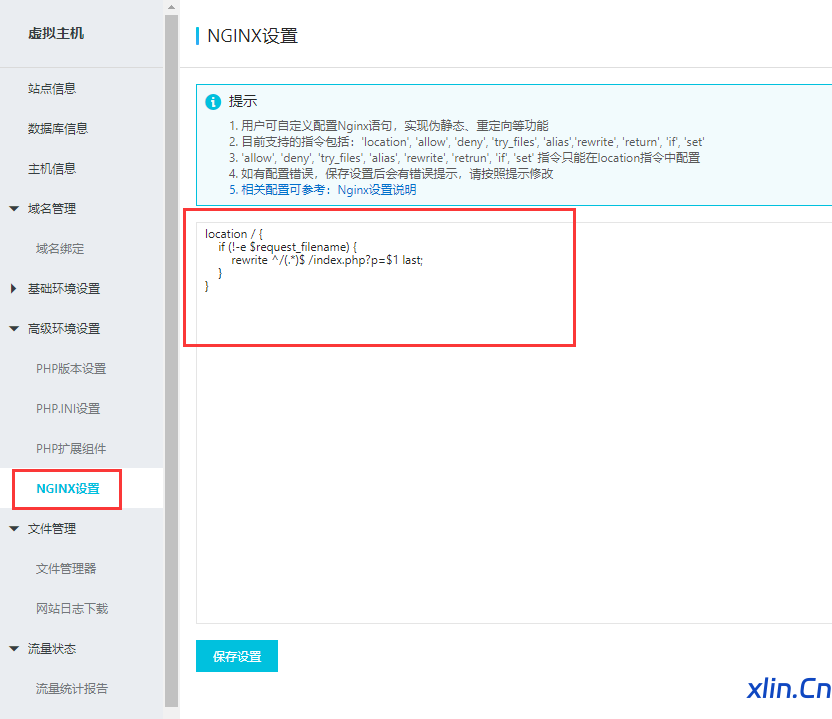Viewport: 832px width, 719px height.
Task: Select 域名绑定 submenu item
Action: coord(60,249)
